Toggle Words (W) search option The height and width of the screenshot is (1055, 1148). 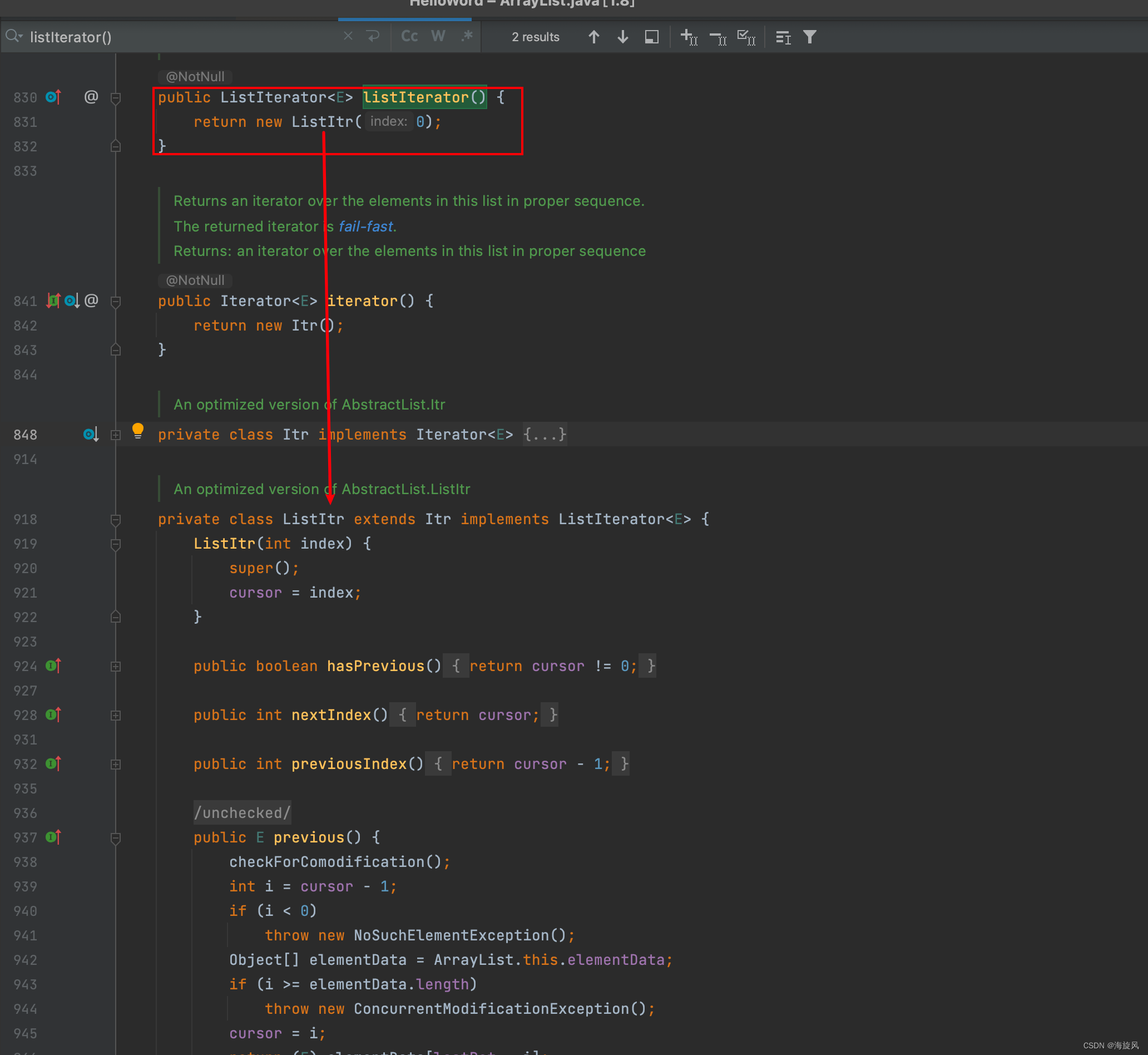[438, 37]
